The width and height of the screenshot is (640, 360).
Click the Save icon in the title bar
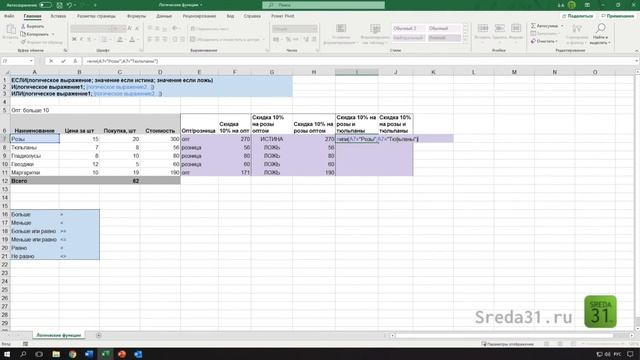click(x=60, y=5)
